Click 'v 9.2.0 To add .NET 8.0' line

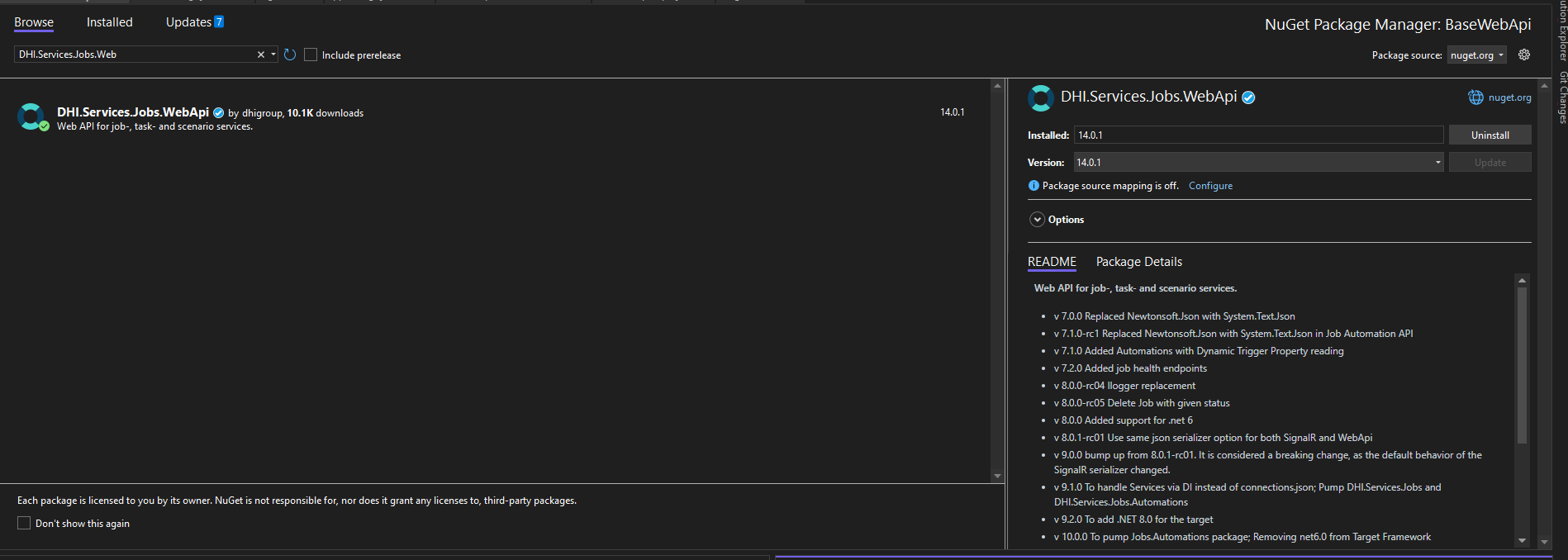click(1133, 520)
